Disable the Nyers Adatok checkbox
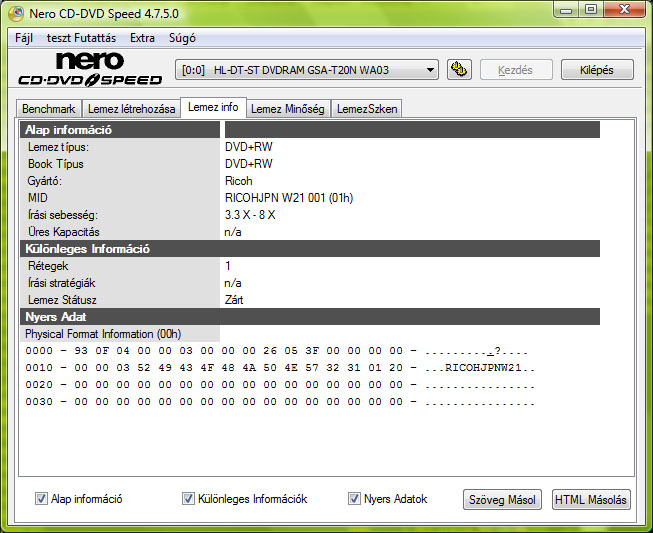The height and width of the screenshot is (533, 653). [x=354, y=498]
